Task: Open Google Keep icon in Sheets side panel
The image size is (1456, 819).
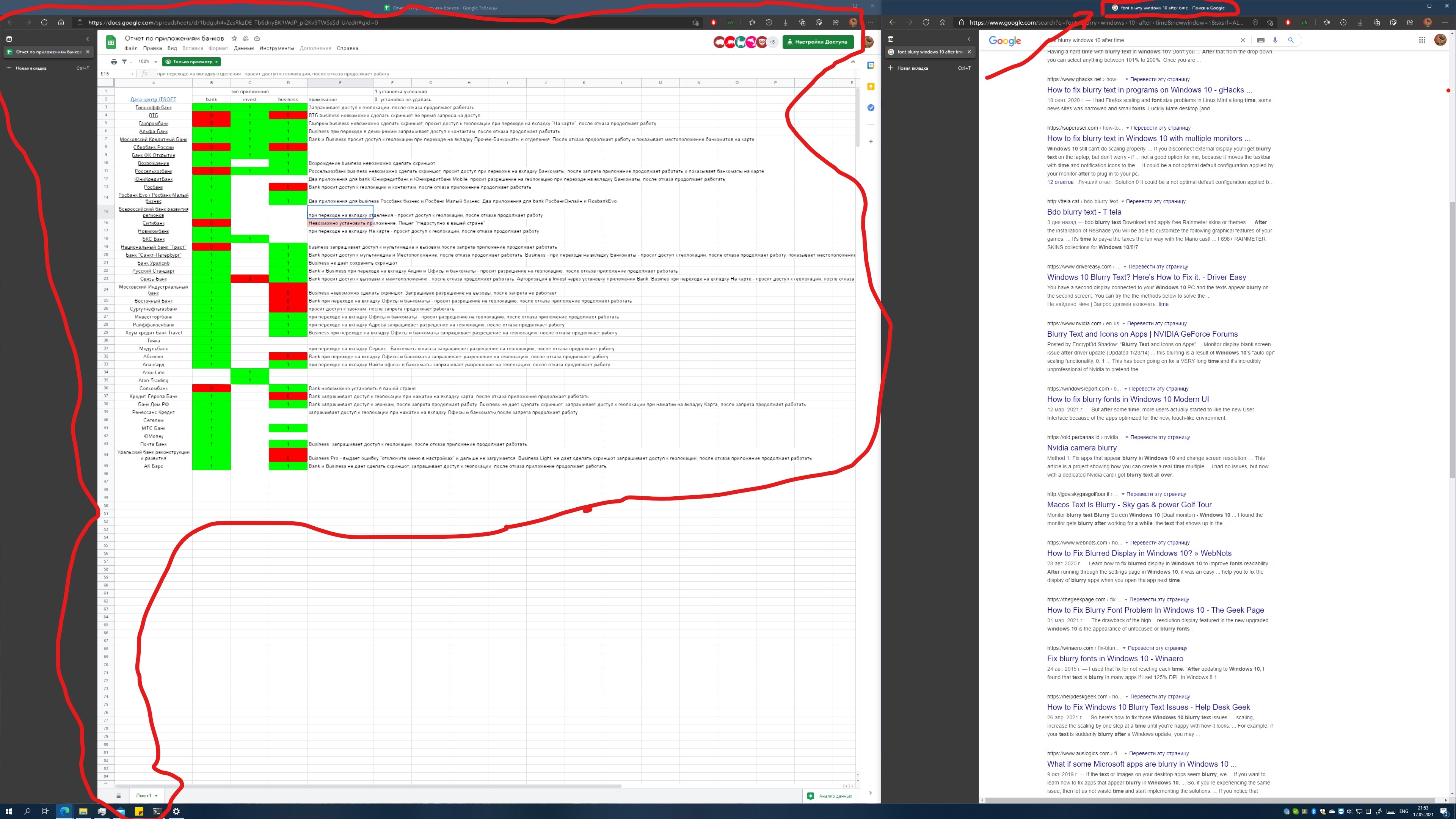Action: [871, 86]
